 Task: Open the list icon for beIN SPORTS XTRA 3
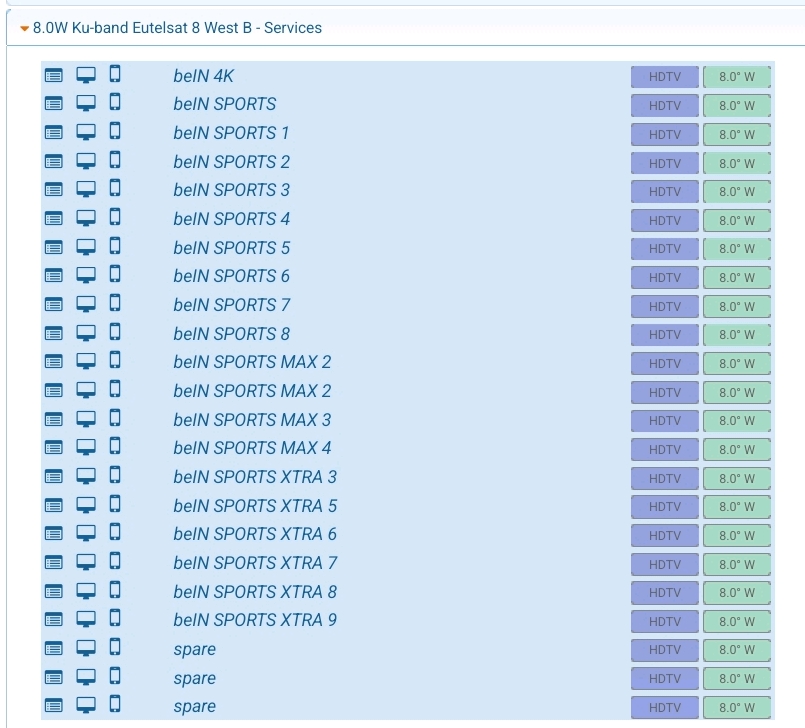tap(53, 477)
